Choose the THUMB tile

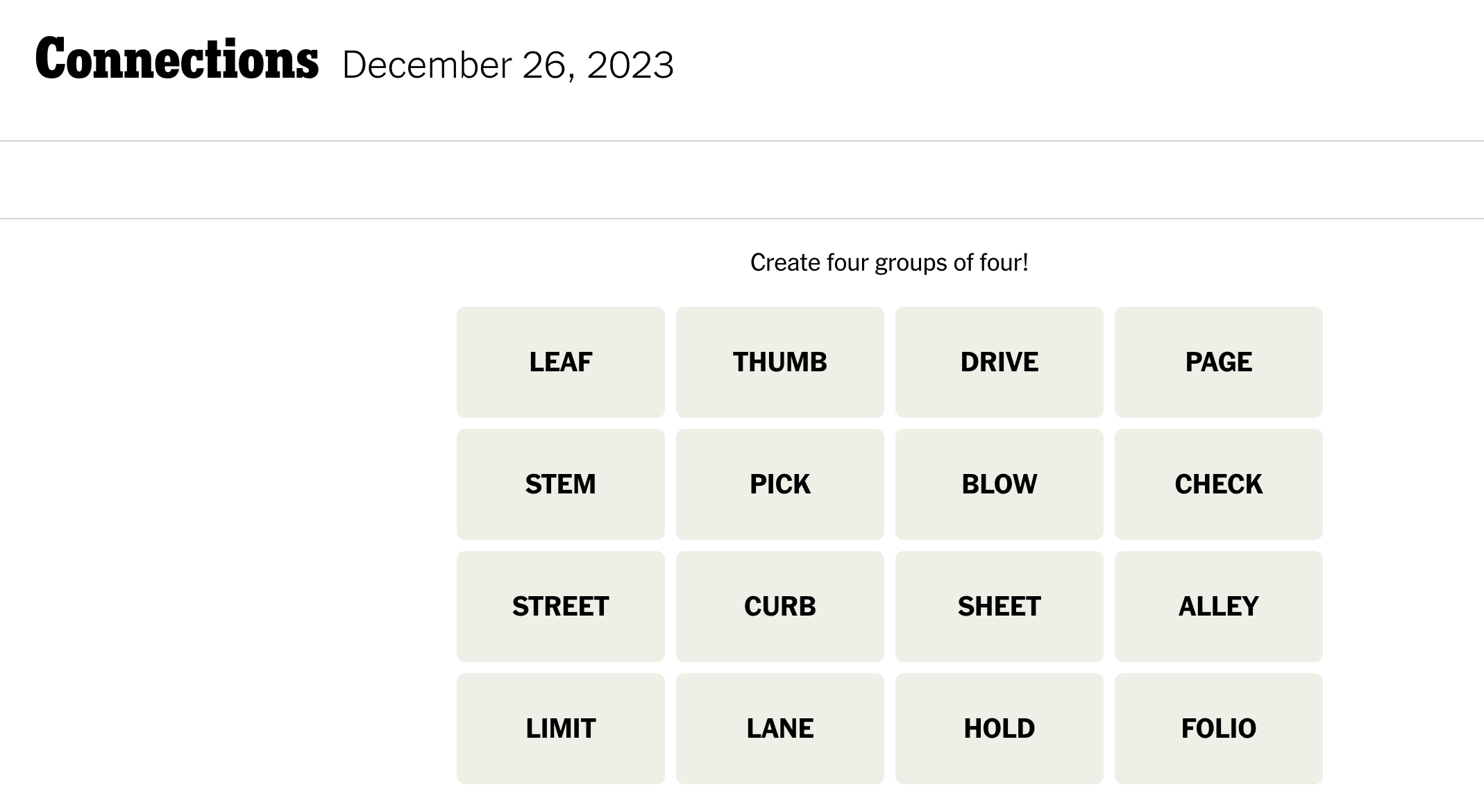pyautogui.click(x=779, y=362)
